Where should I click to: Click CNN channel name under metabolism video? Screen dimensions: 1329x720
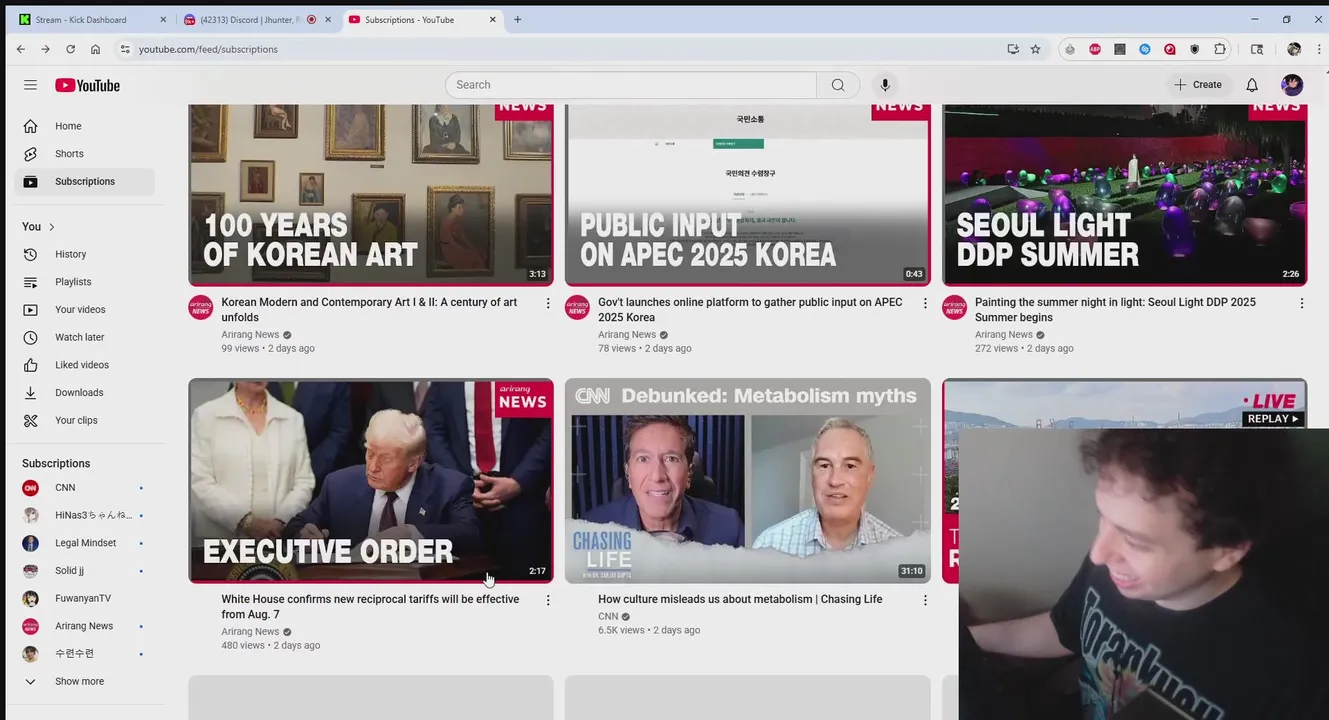(608, 617)
